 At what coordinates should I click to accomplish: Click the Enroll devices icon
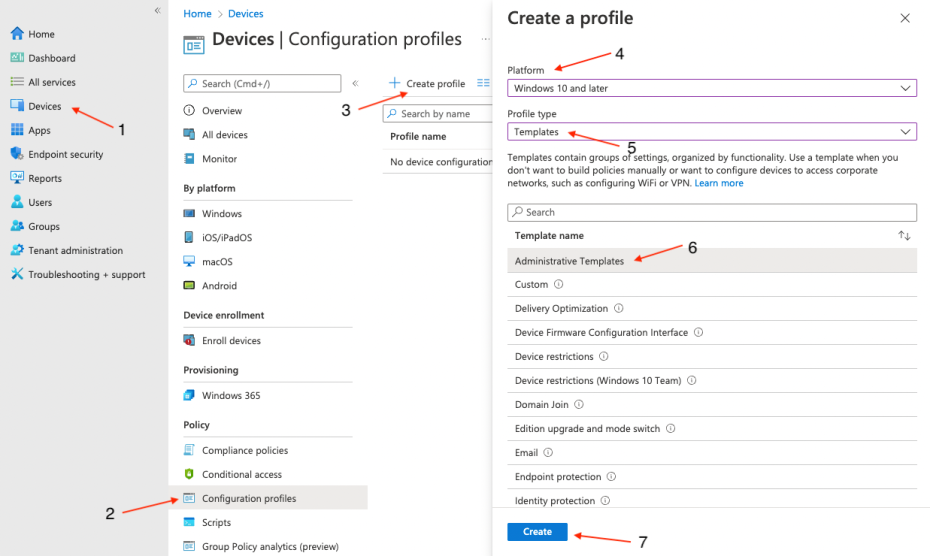190,340
